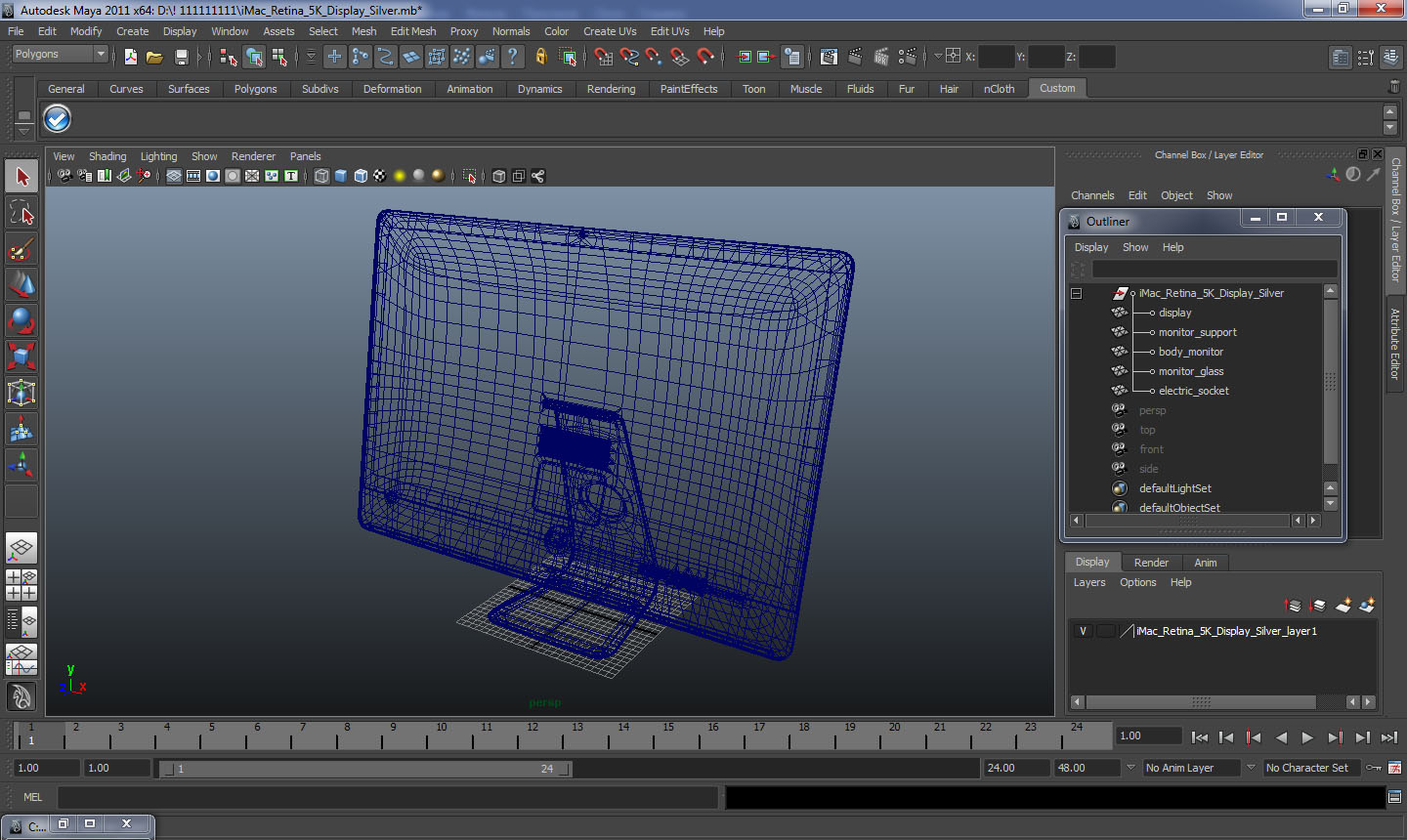Switch to the Rendering shelf tab
Image resolution: width=1407 pixels, height=840 pixels.
[x=611, y=89]
